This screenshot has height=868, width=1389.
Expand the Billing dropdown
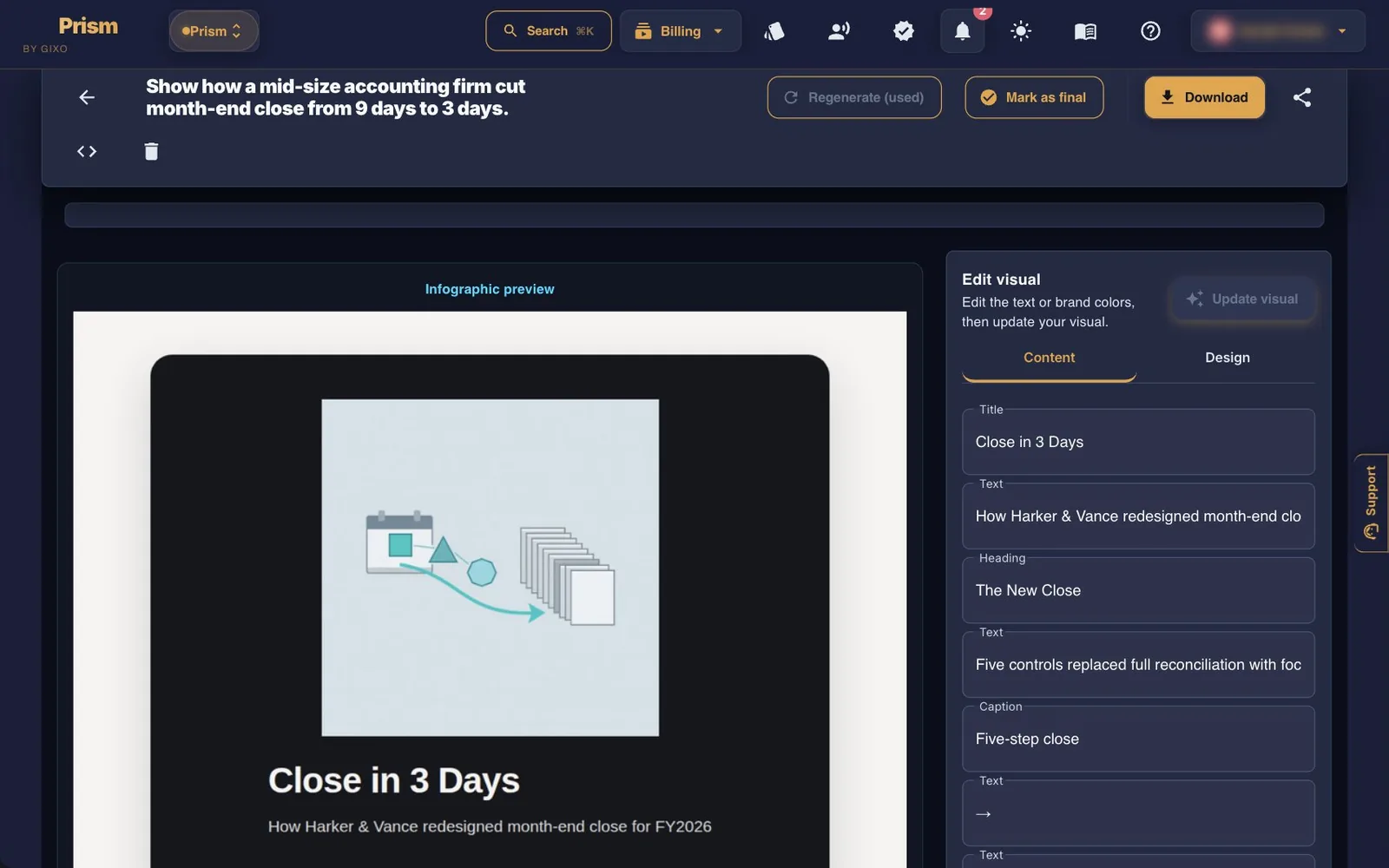[x=680, y=31]
